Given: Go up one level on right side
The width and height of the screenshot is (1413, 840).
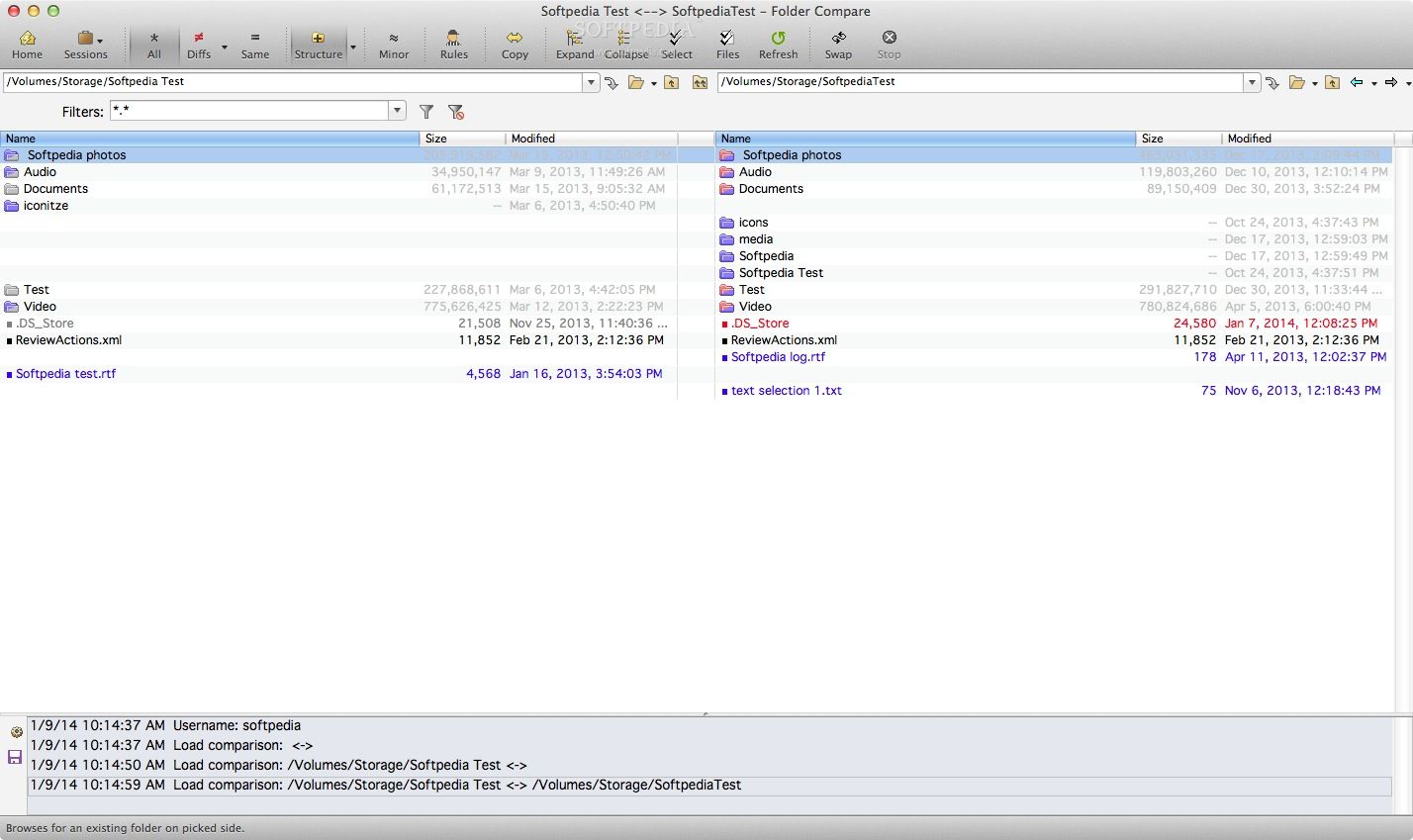Looking at the screenshot, I should (1333, 83).
